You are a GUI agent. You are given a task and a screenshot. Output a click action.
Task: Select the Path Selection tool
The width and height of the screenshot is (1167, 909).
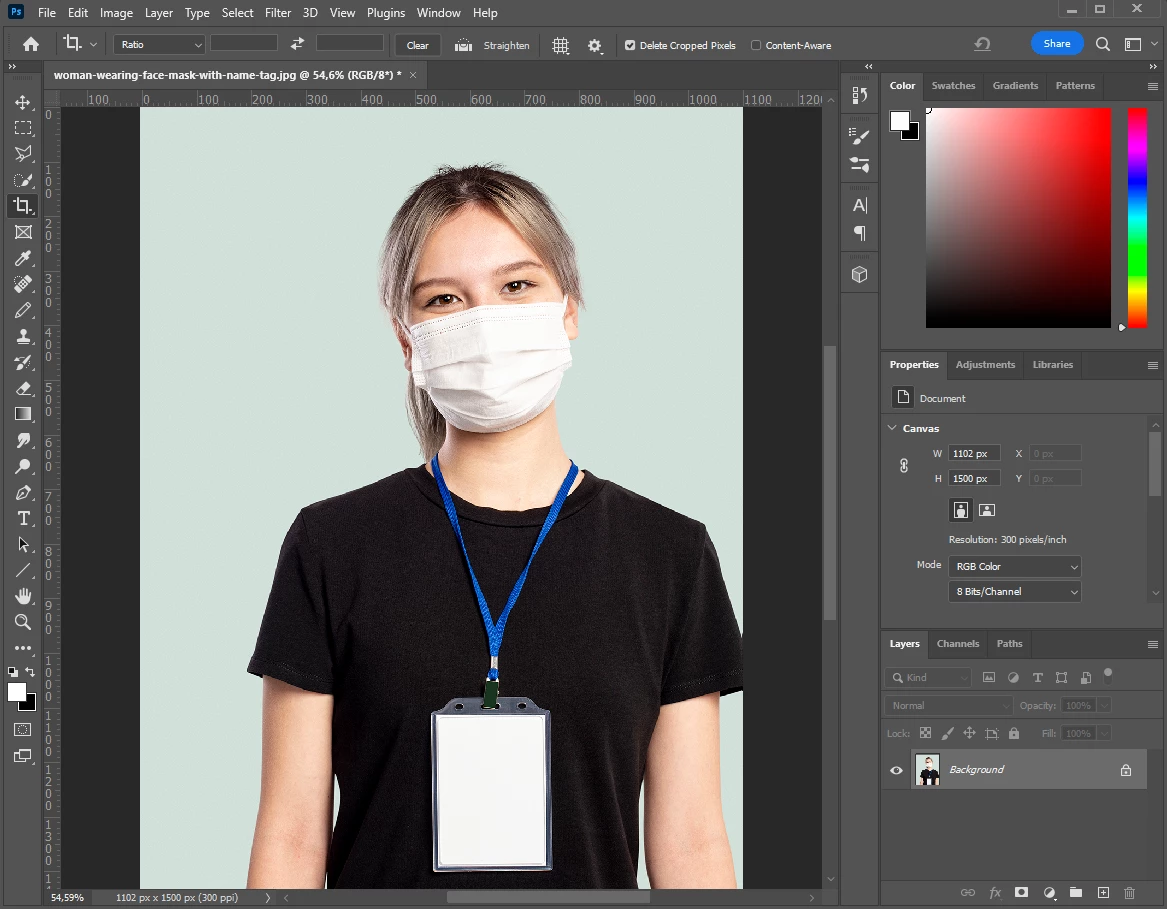(23, 545)
